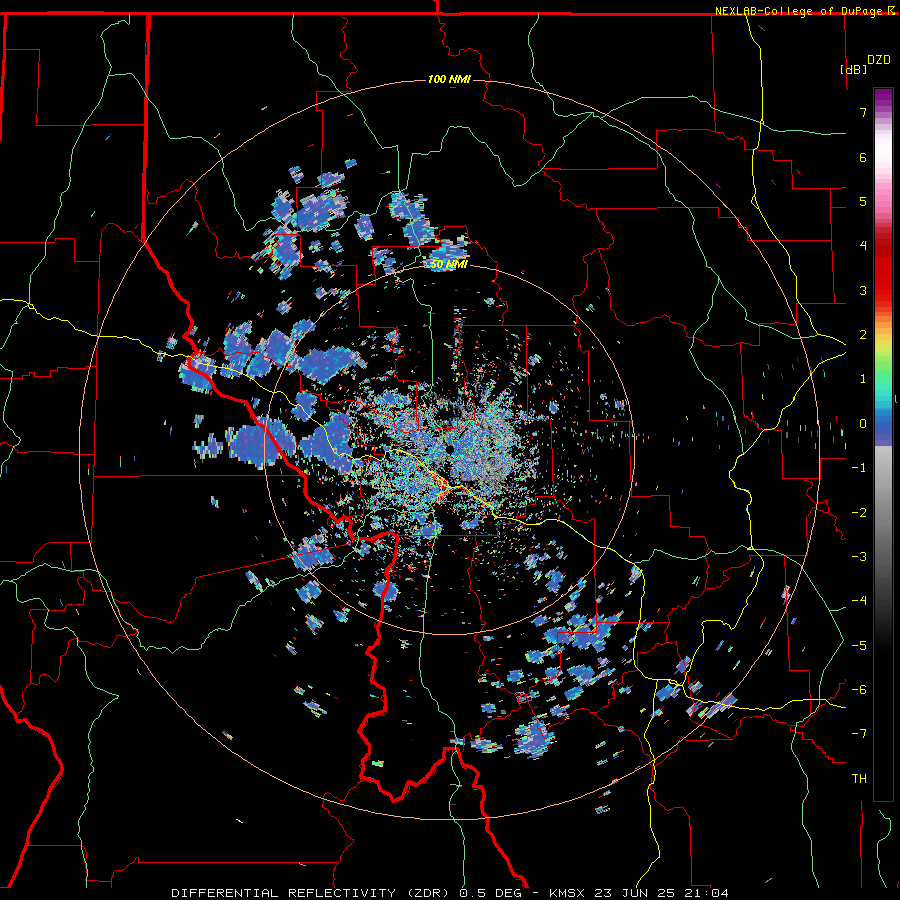
Task: Click the KMSX radar site black center dot
Action: [451, 449]
